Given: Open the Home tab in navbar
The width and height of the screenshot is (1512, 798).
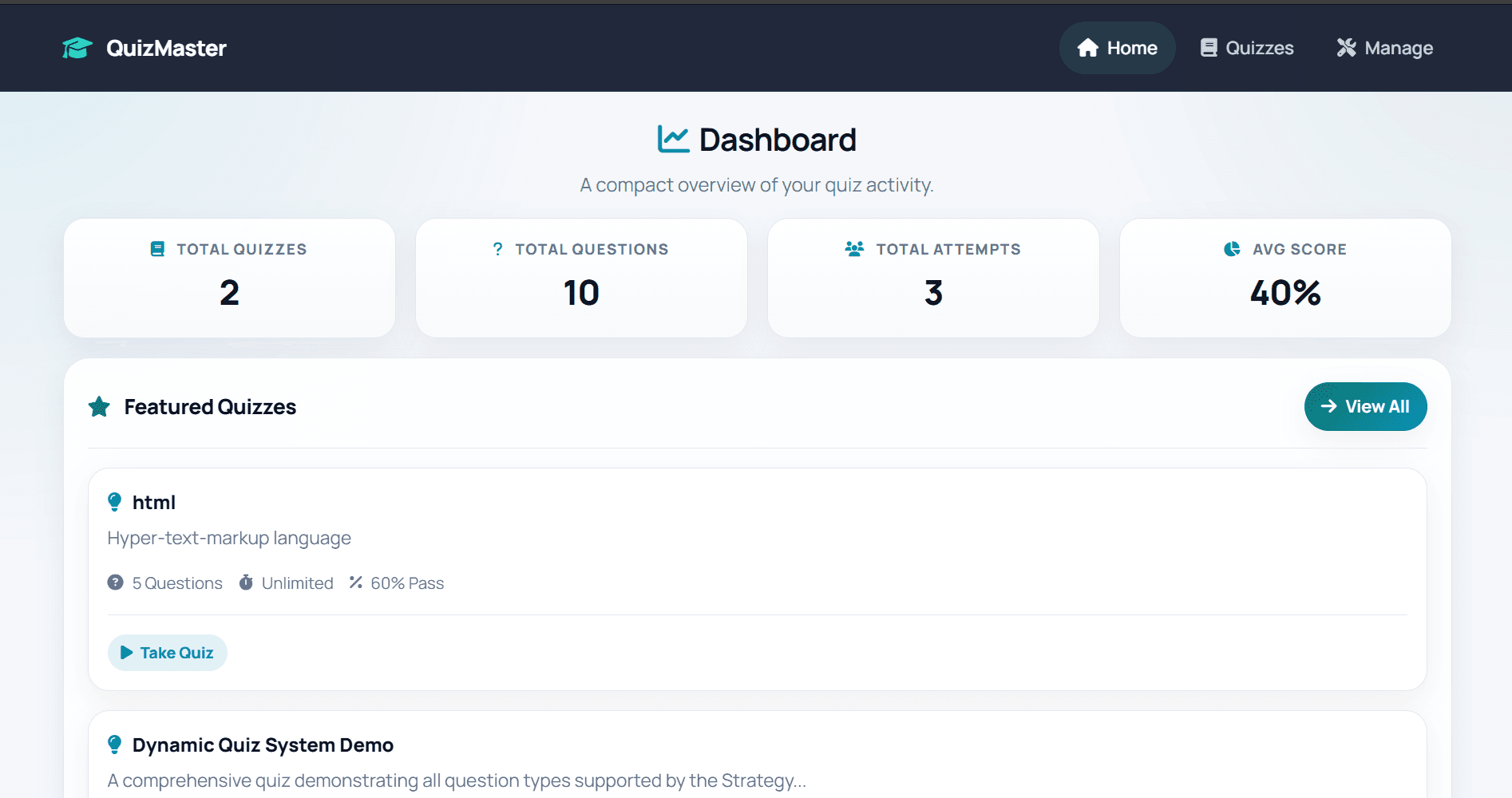Looking at the screenshot, I should tap(1117, 48).
